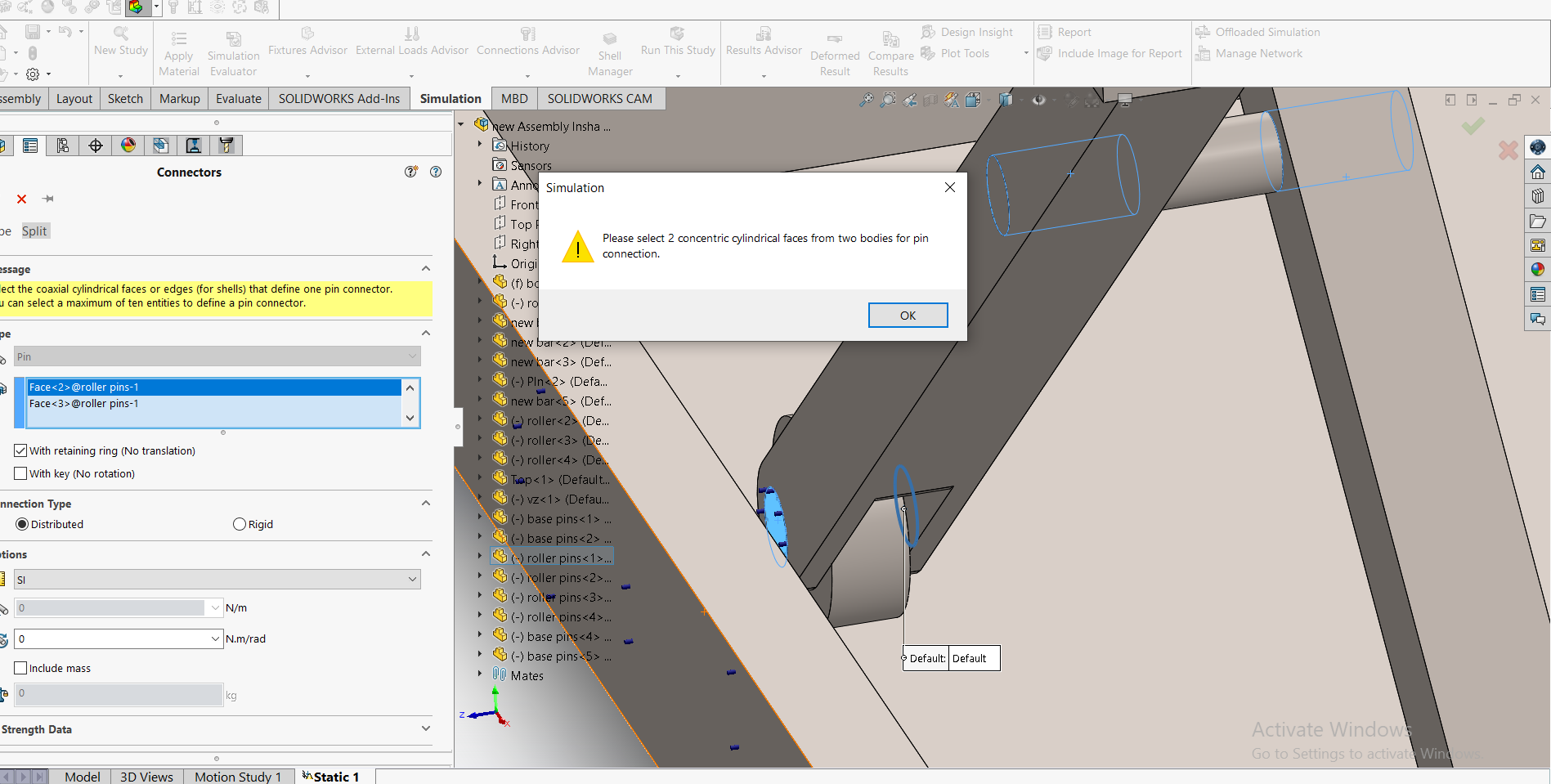
Task: Open the ConfigurationManager tab icon
Action: click(x=63, y=146)
